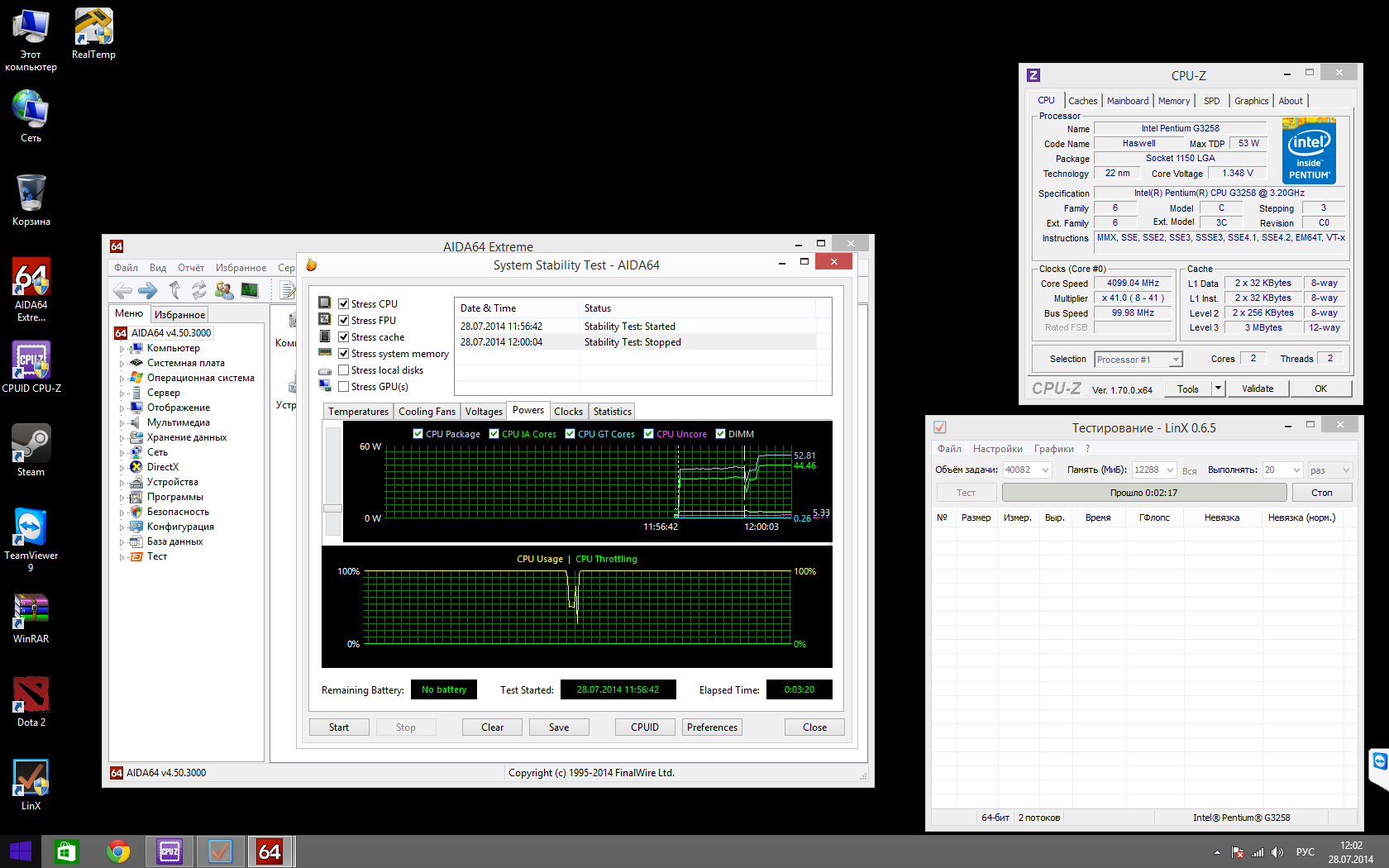
Task: Open the Recycle Bin (Корзина) desktop icon
Action: [31, 200]
